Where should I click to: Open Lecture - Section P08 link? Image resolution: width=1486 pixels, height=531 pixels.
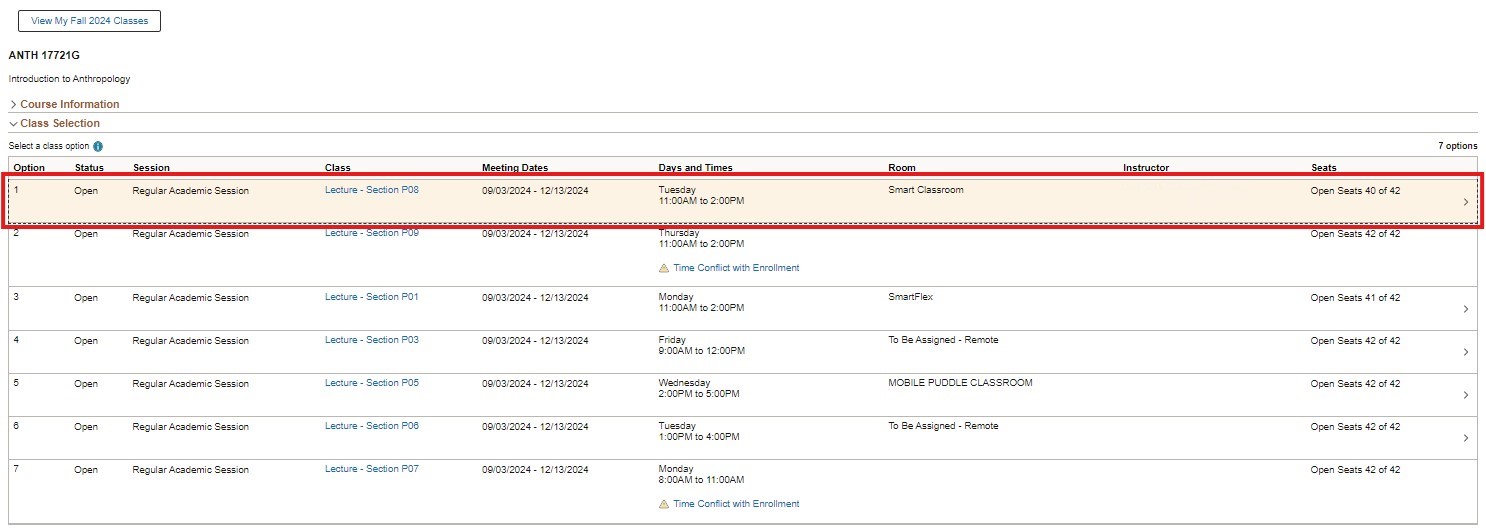pos(371,189)
